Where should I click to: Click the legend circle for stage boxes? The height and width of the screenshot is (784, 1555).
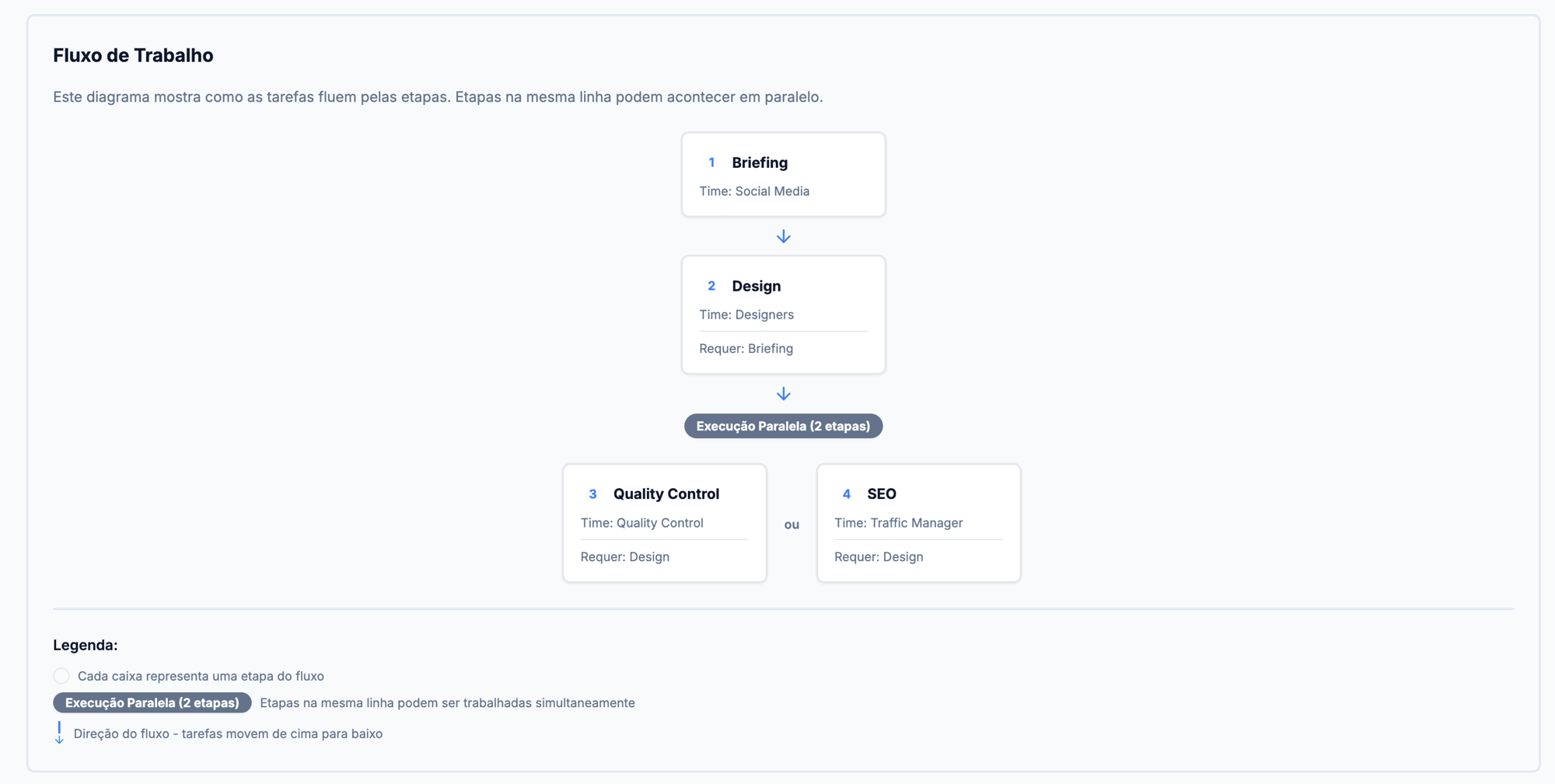(61, 676)
